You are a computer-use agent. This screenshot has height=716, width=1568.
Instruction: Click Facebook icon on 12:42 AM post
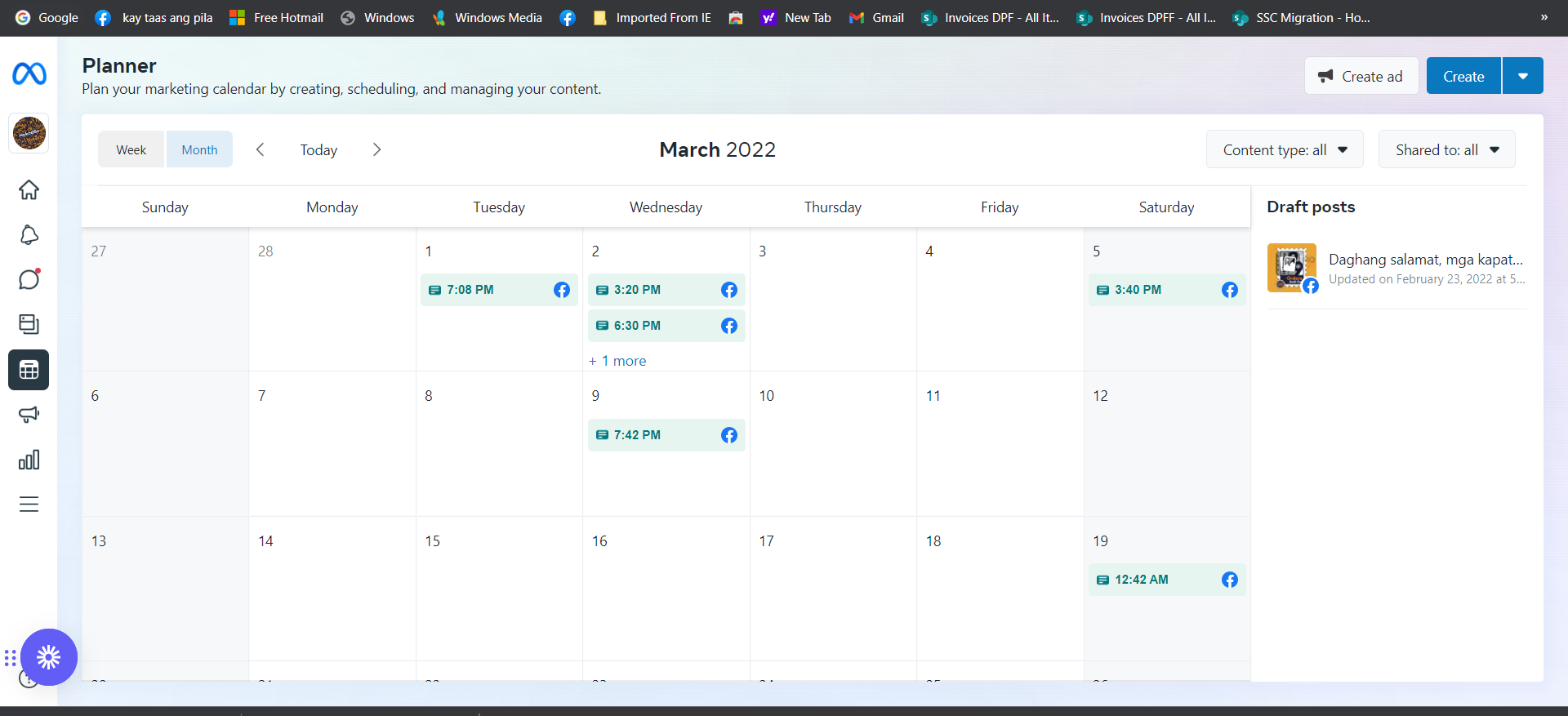(1230, 580)
